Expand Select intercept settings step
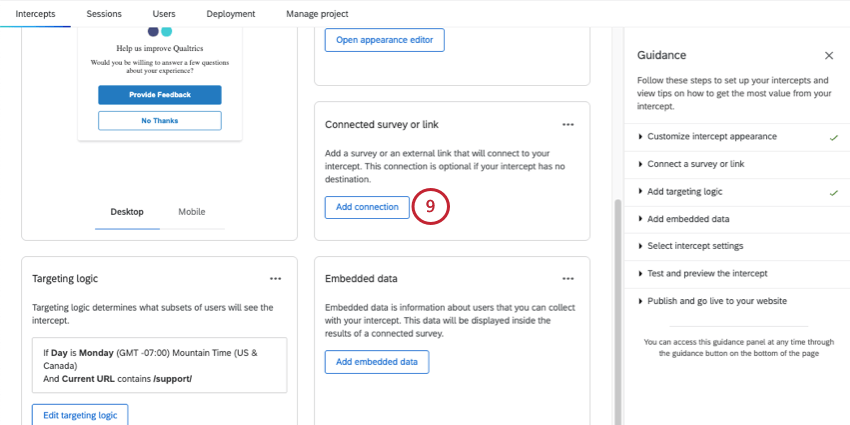This screenshot has width=850, height=425. [695, 246]
